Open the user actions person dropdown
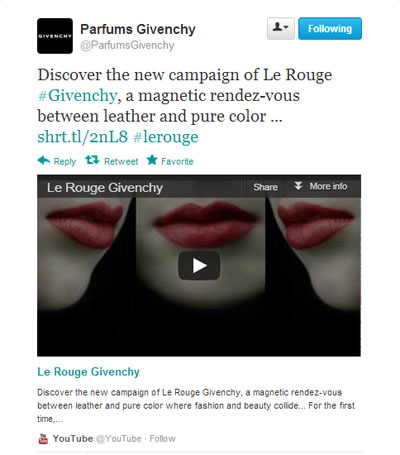 [281, 29]
